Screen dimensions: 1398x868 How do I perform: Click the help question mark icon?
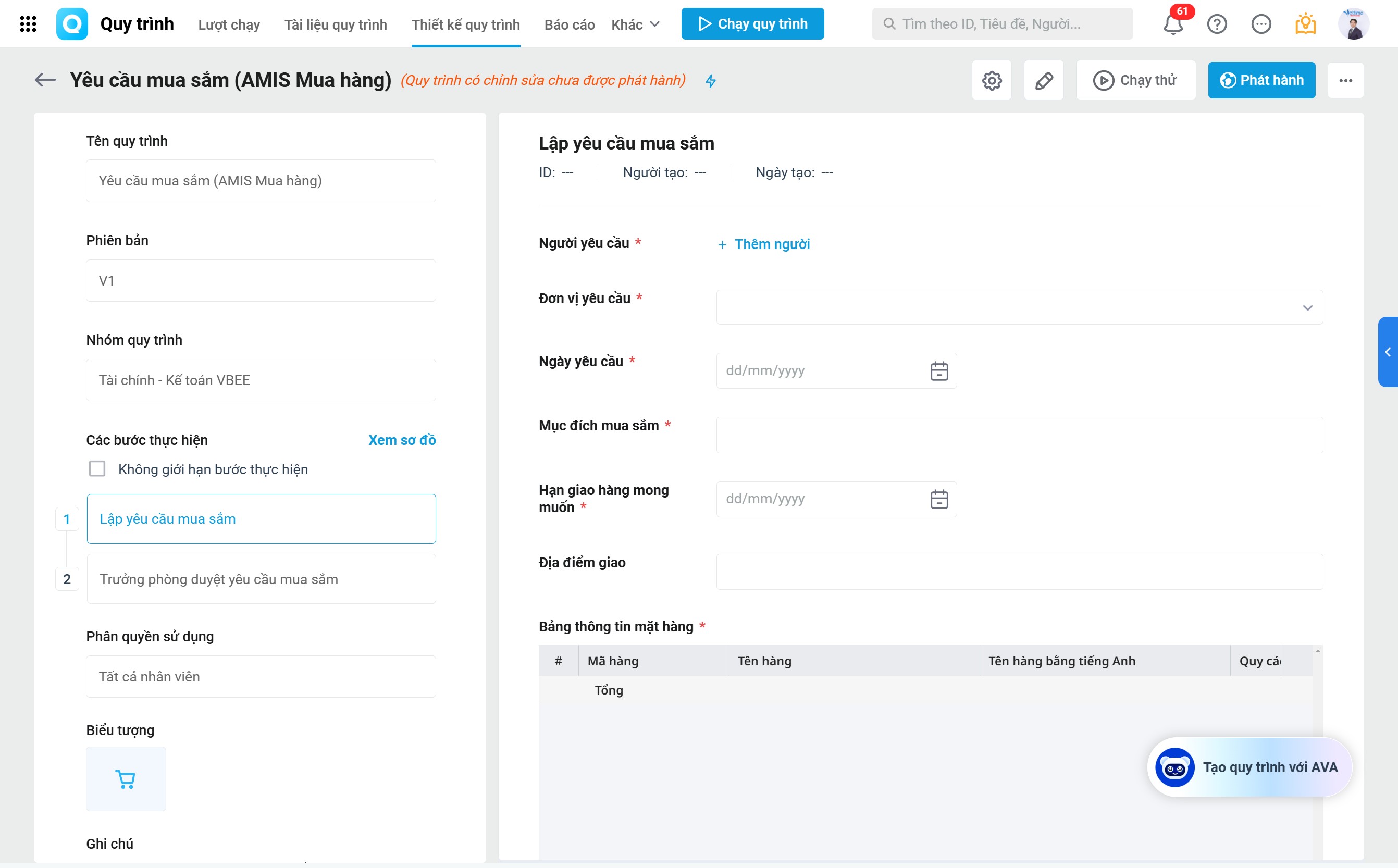tap(1217, 24)
